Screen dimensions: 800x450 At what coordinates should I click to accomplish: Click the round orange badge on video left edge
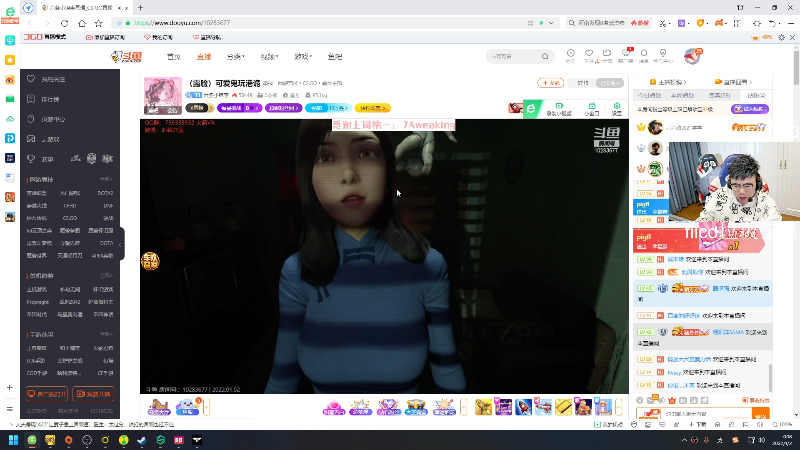tap(150, 261)
